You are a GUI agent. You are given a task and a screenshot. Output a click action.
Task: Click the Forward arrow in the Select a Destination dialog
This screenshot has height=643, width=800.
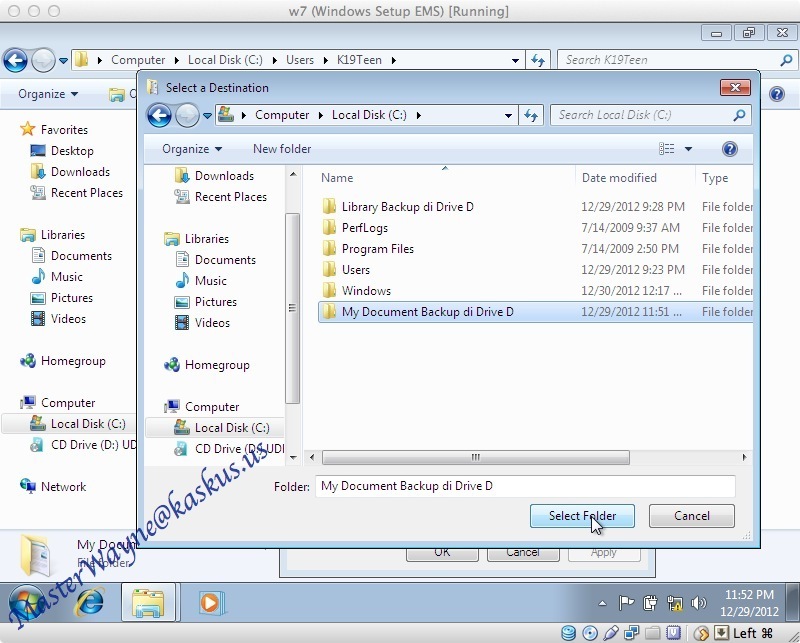[x=187, y=115]
